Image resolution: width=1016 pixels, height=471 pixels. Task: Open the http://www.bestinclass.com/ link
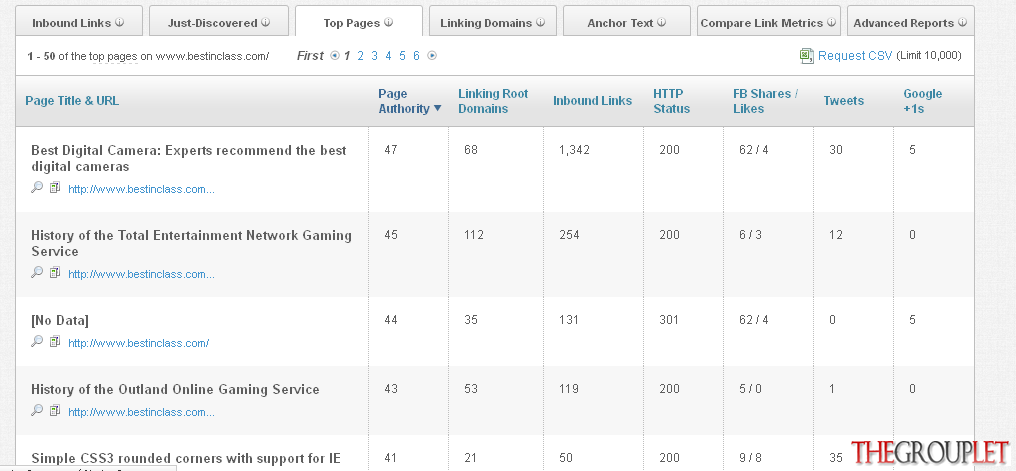click(139, 343)
